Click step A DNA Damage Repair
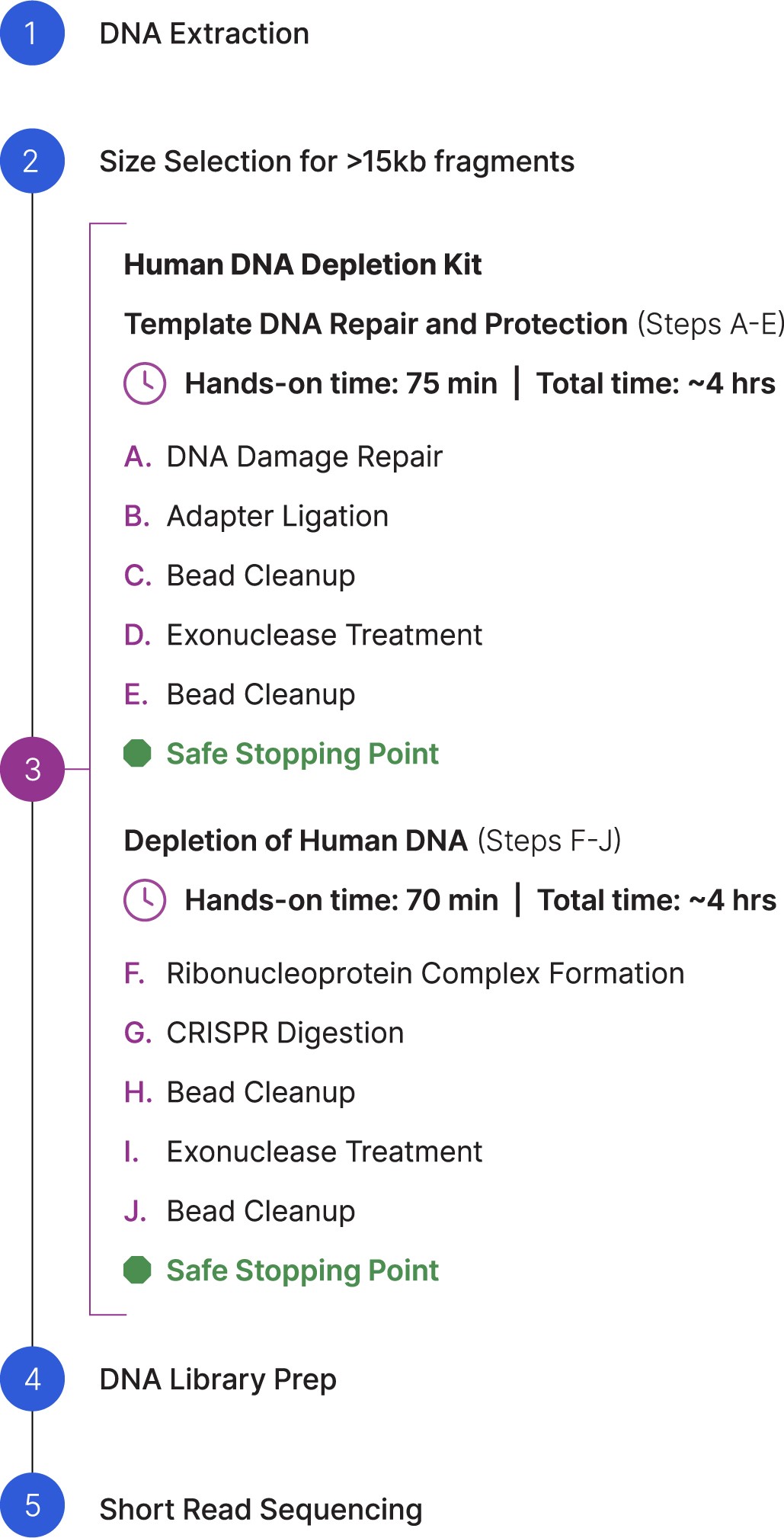This screenshot has height=1538, width=784. 283,457
